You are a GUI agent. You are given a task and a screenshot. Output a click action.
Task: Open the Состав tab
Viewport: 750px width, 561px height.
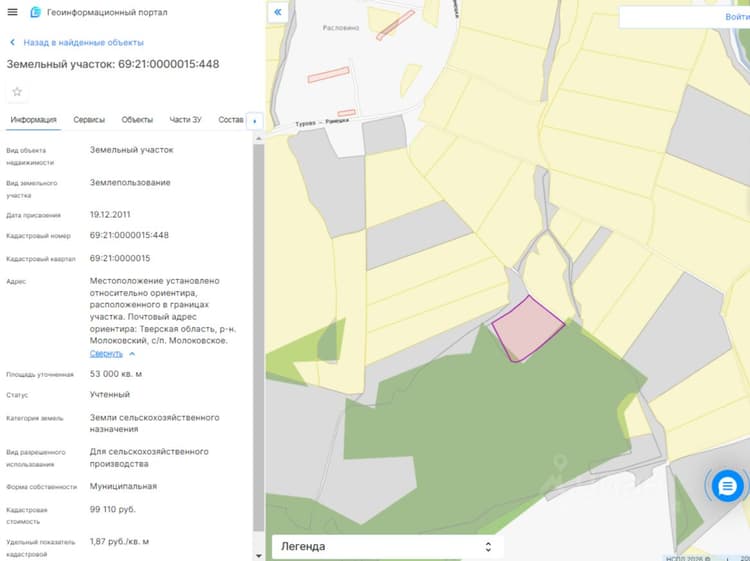(x=231, y=120)
